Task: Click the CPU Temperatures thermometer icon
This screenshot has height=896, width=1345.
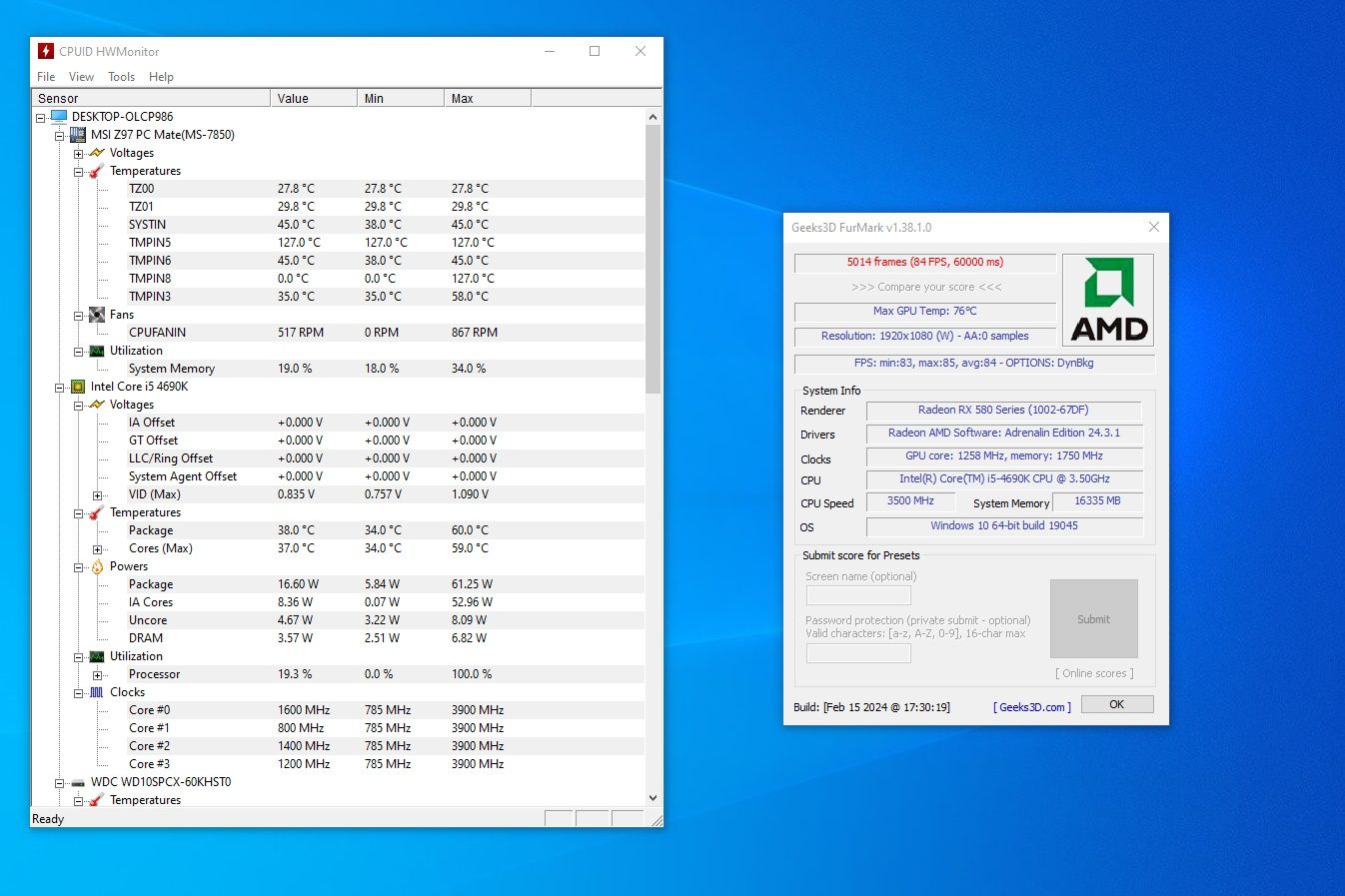Action: tap(97, 512)
